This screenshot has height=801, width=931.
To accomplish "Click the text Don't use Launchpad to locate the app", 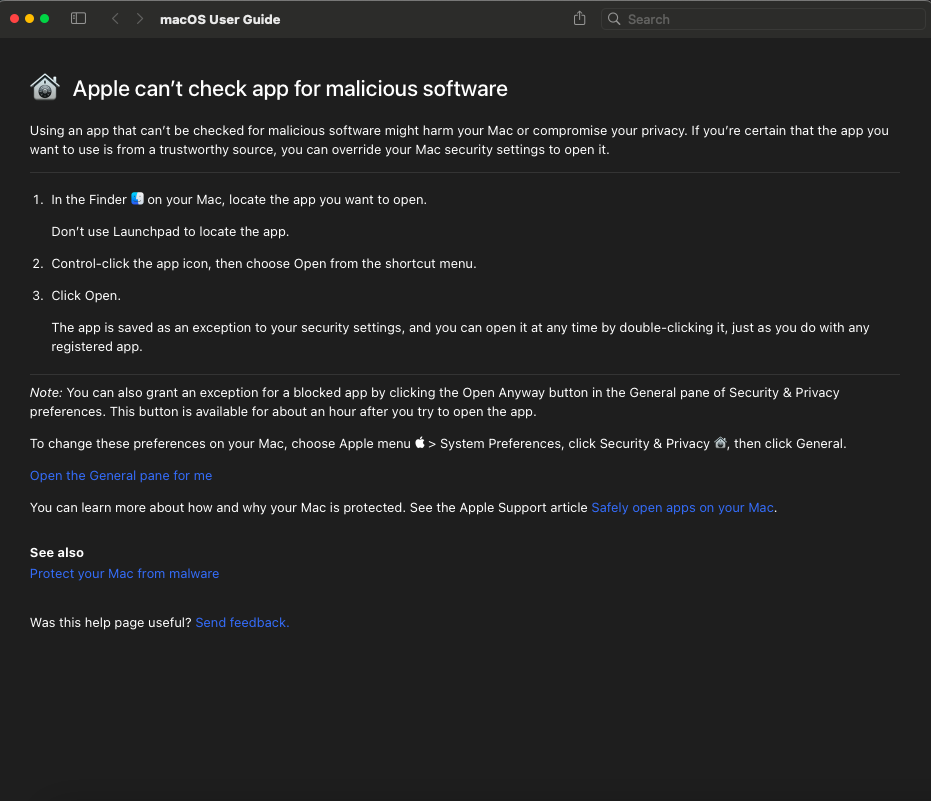I will [x=170, y=232].
